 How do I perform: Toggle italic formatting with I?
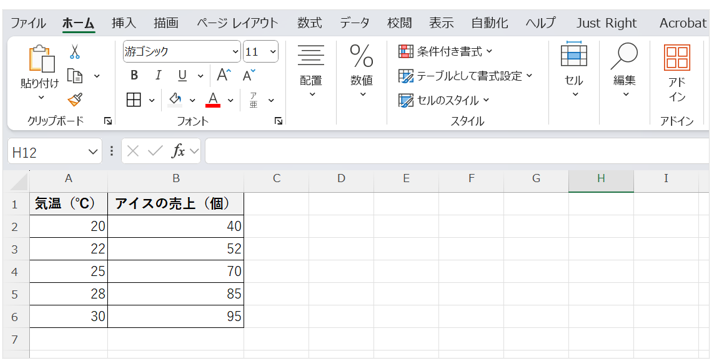[x=158, y=75]
